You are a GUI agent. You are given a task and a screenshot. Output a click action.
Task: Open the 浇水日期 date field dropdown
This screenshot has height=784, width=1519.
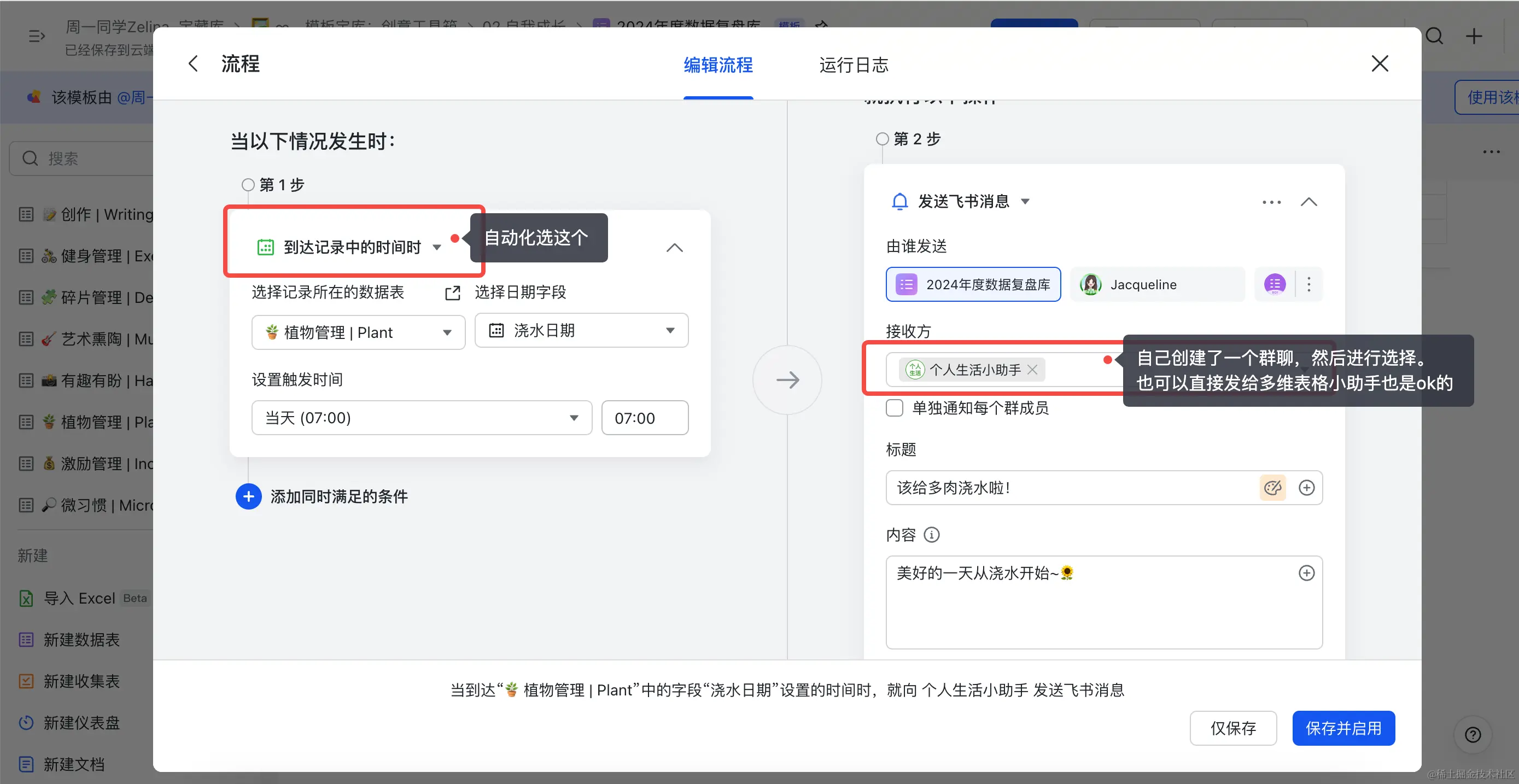[x=581, y=331]
